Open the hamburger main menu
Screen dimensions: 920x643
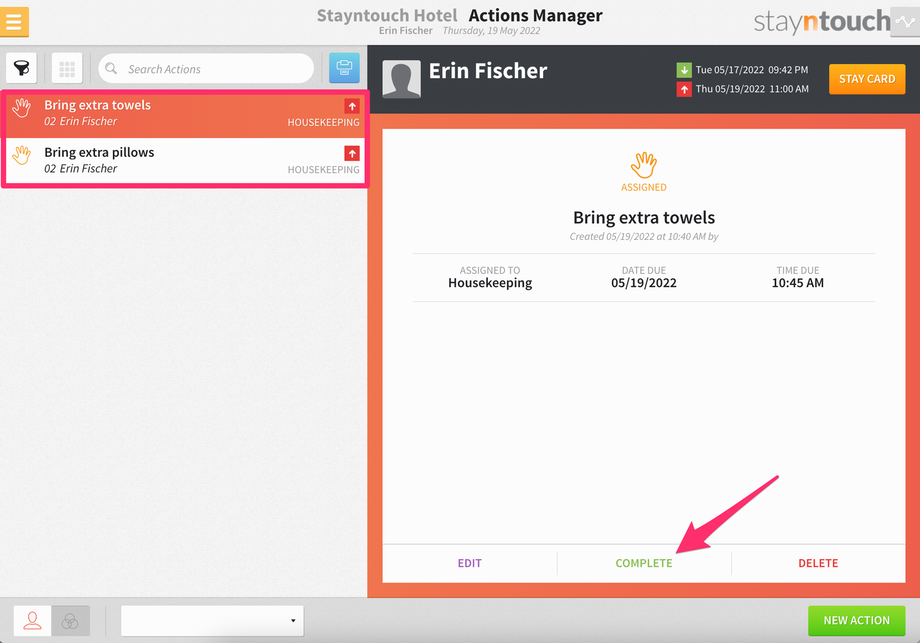click(x=14, y=22)
